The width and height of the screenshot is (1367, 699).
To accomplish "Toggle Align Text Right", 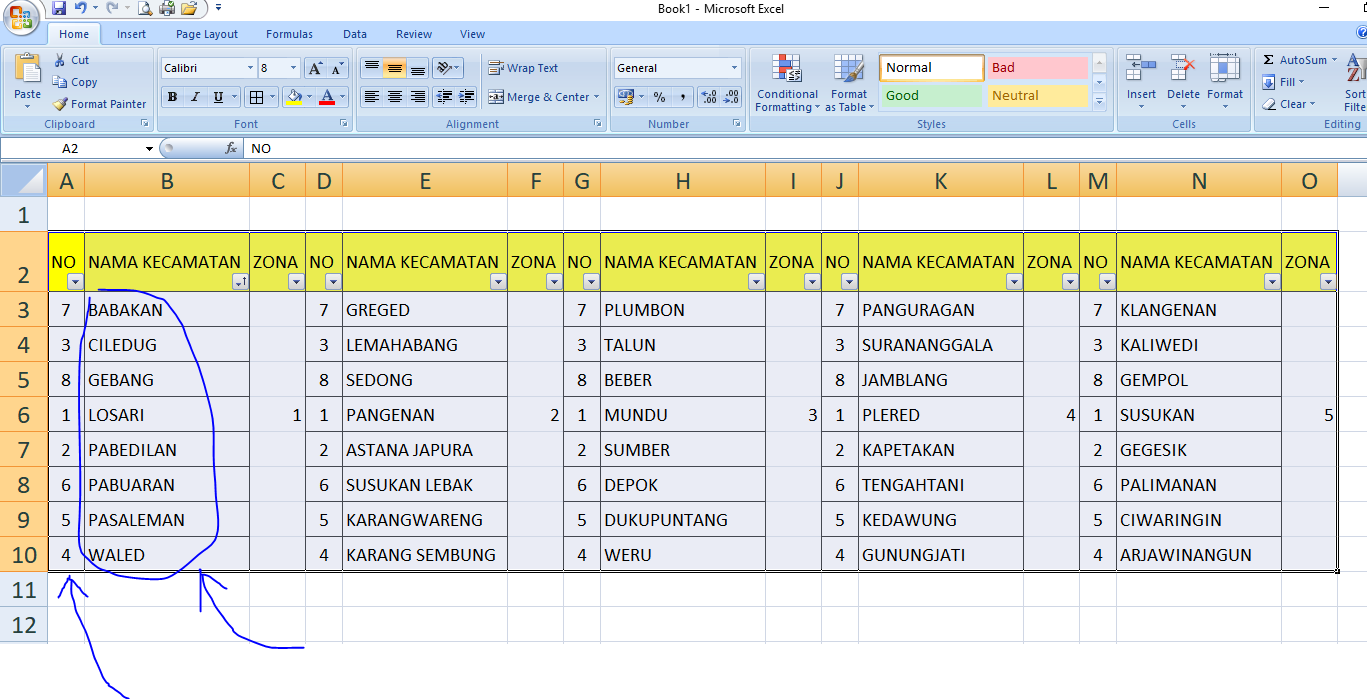I will (418, 97).
